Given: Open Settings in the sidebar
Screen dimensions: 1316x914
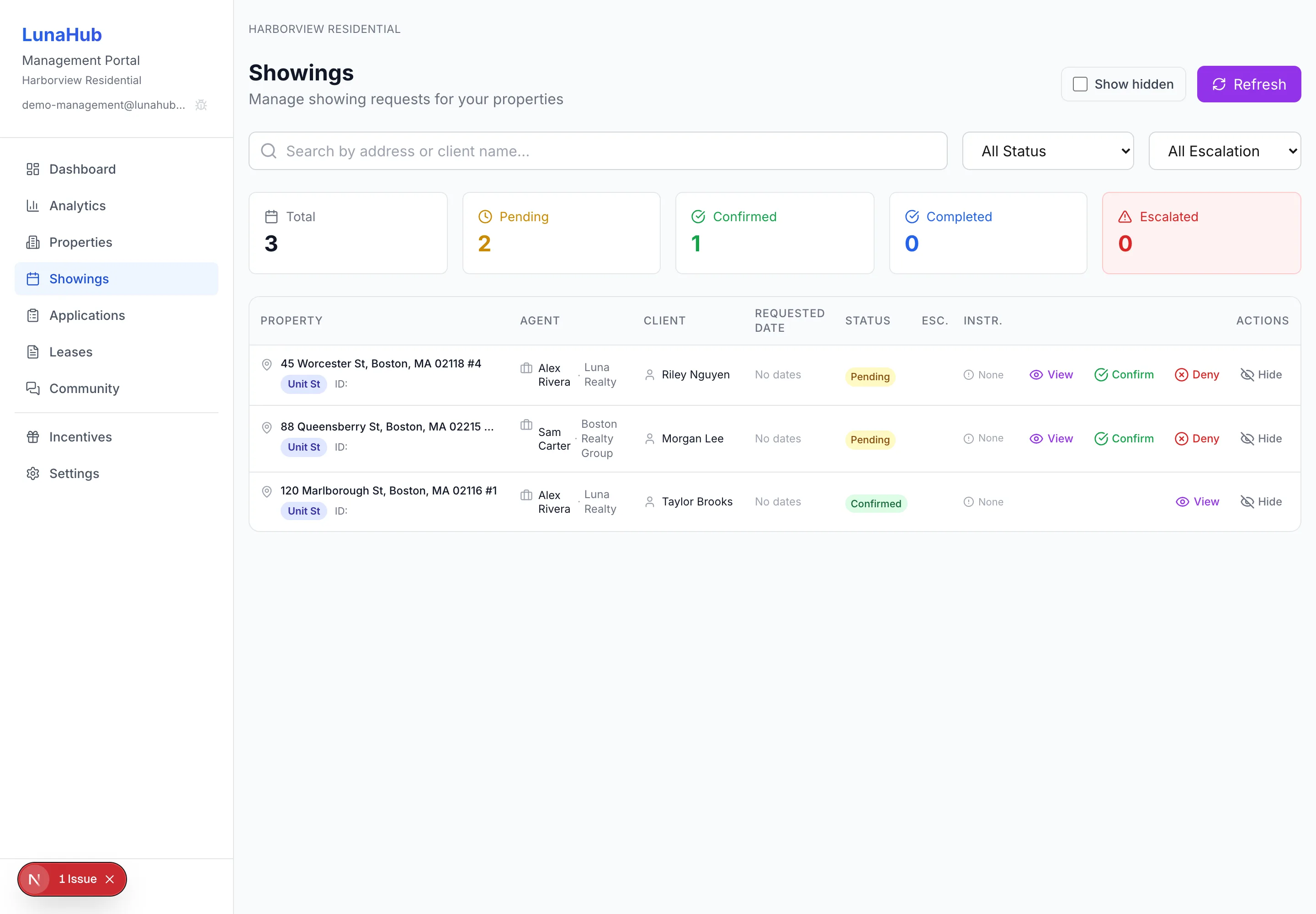Looking at the screenshot, I should [116, 473].
